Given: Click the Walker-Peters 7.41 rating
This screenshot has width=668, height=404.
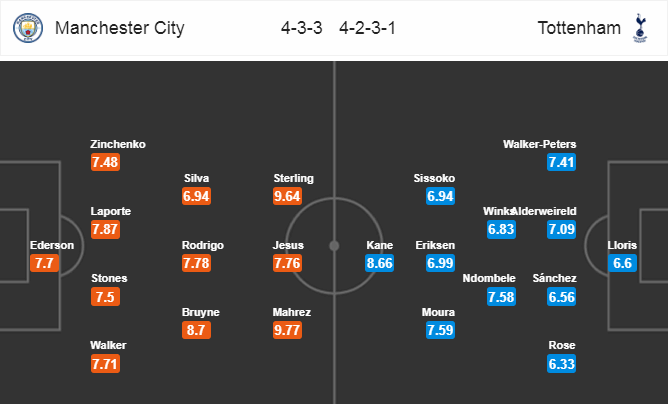Looking at the screenshot, I should 561,162.
